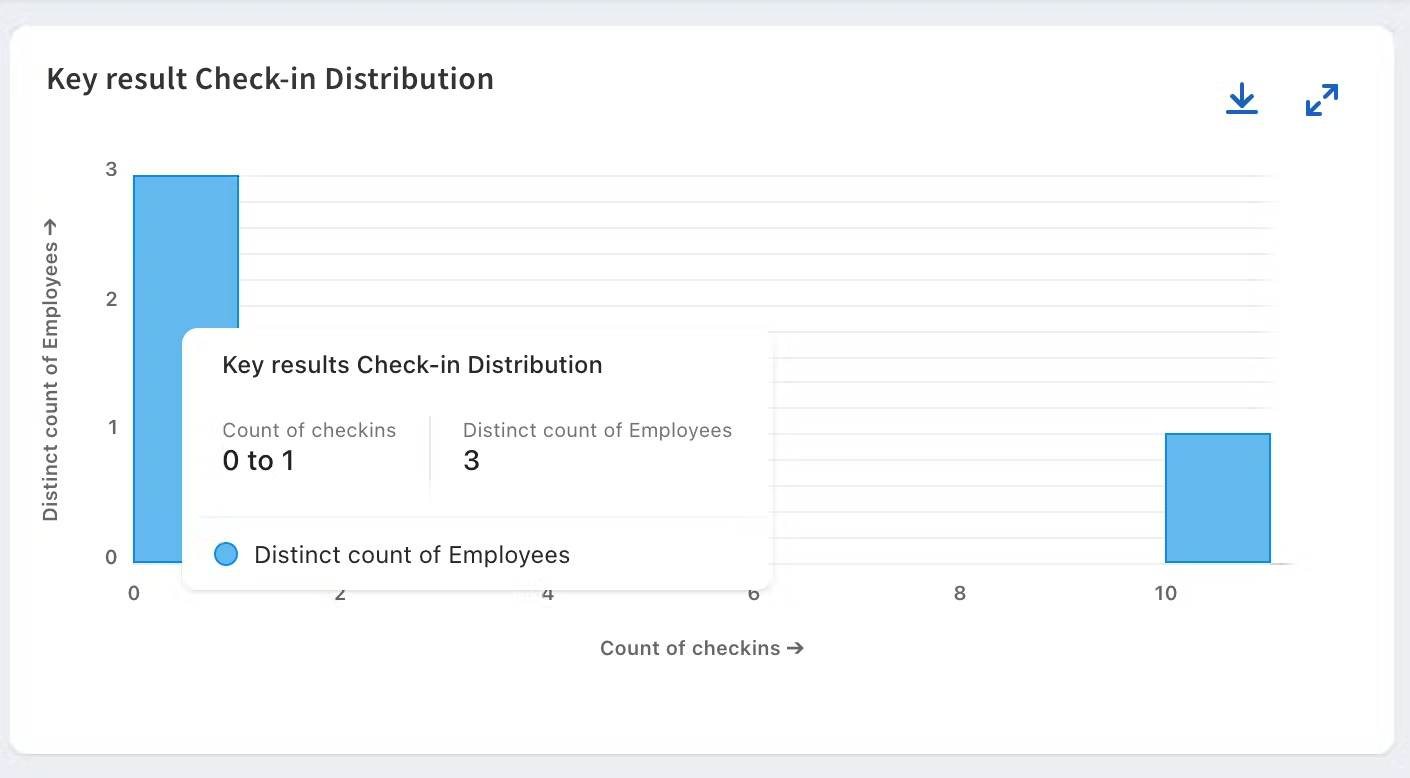The width and height of the screenshot is (1410, 778).
Task: Click the x-axis tick label 10
Action: pyautogui.click(x=1165, y=593)
